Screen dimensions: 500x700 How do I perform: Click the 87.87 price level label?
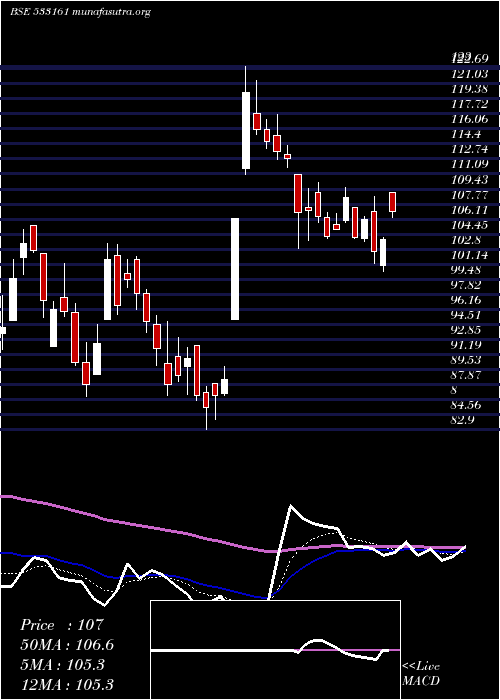(x=466, y=376)
